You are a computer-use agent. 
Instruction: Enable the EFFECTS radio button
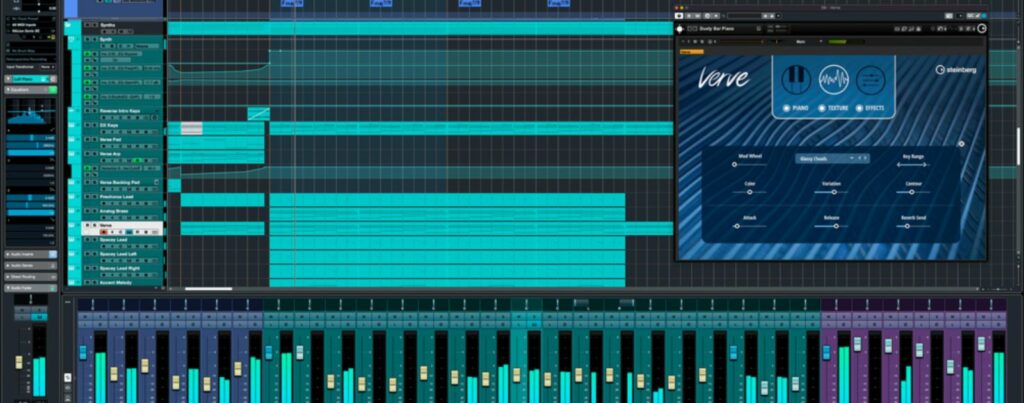[x=859, y=108]
